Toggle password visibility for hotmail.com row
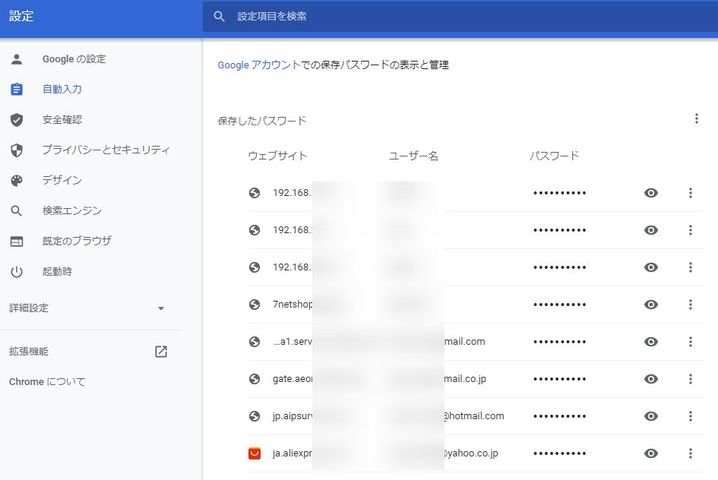Image resolution: width=718 pixels, height=480 pixels. coord(651,416)
